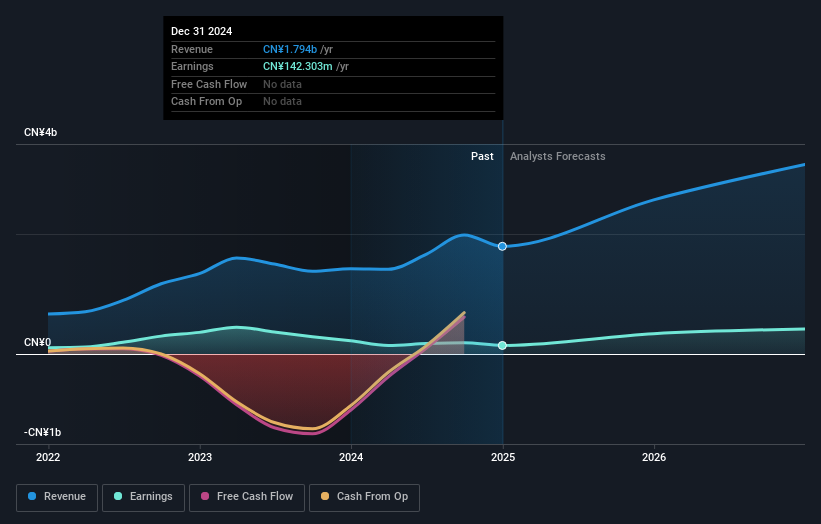Click the Free Cash Flow tooltip row
Viewport: 821px width, 524px height.
click(333, 84)
